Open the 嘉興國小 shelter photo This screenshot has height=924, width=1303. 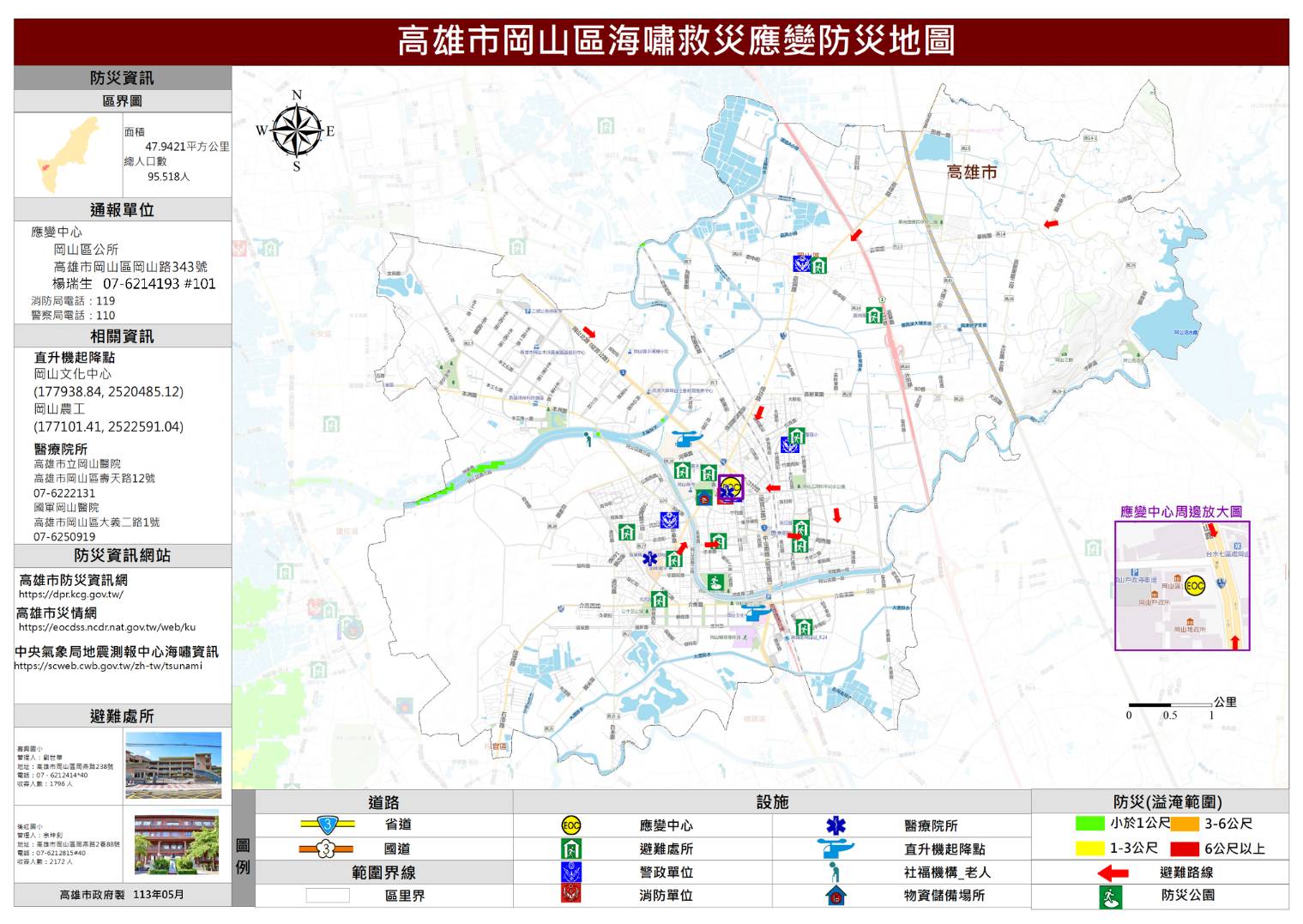pyautogui.click(x=173, y=765)
